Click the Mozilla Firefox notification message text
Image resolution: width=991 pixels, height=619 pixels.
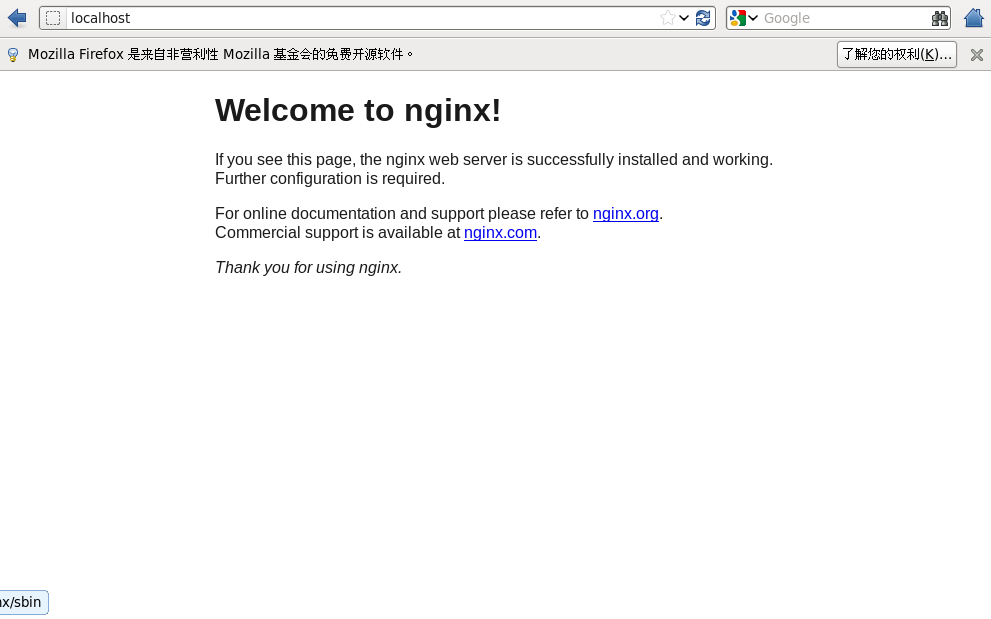coord(221,54)
